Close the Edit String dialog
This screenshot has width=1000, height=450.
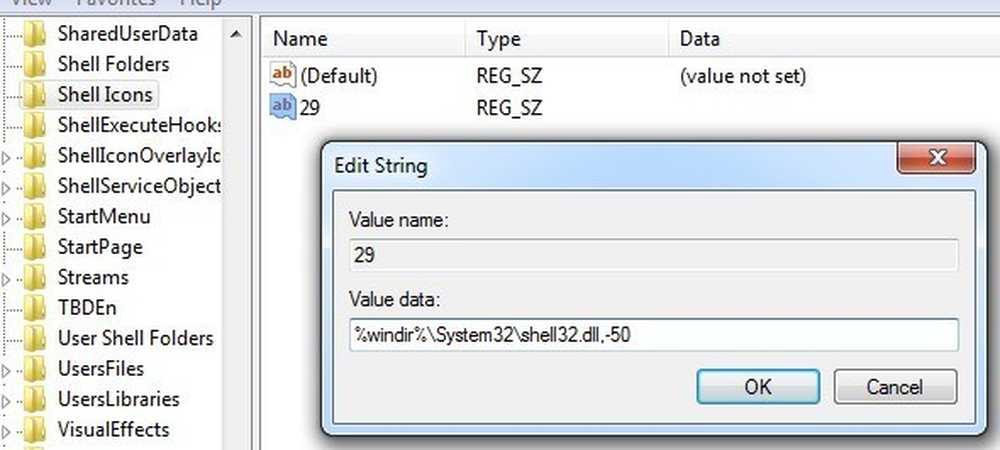[x=936, y=158]
